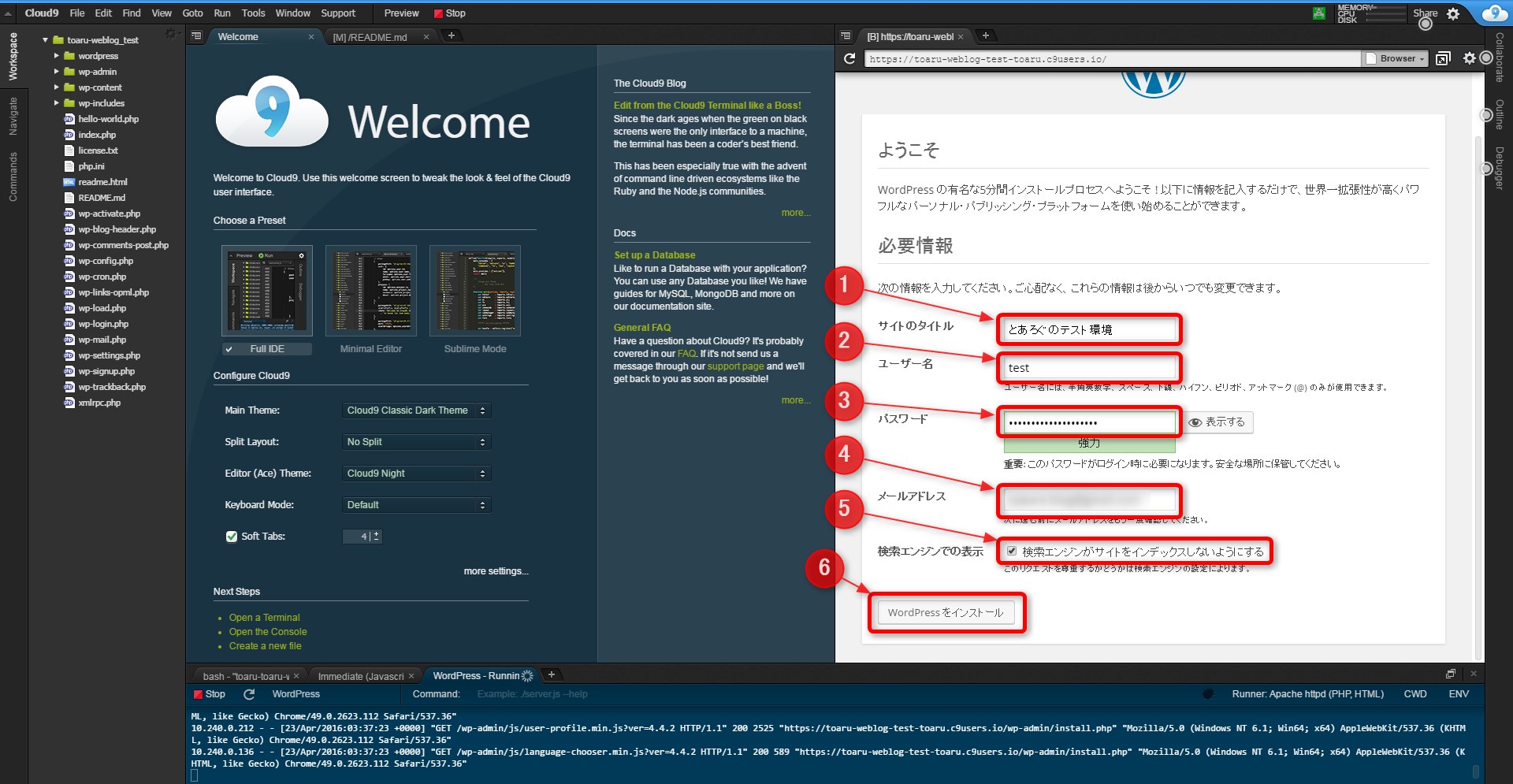This screenshot has height=784, width=1513.
Task: Add a new tab in the browser pane
Action: [x=985, y=35]
